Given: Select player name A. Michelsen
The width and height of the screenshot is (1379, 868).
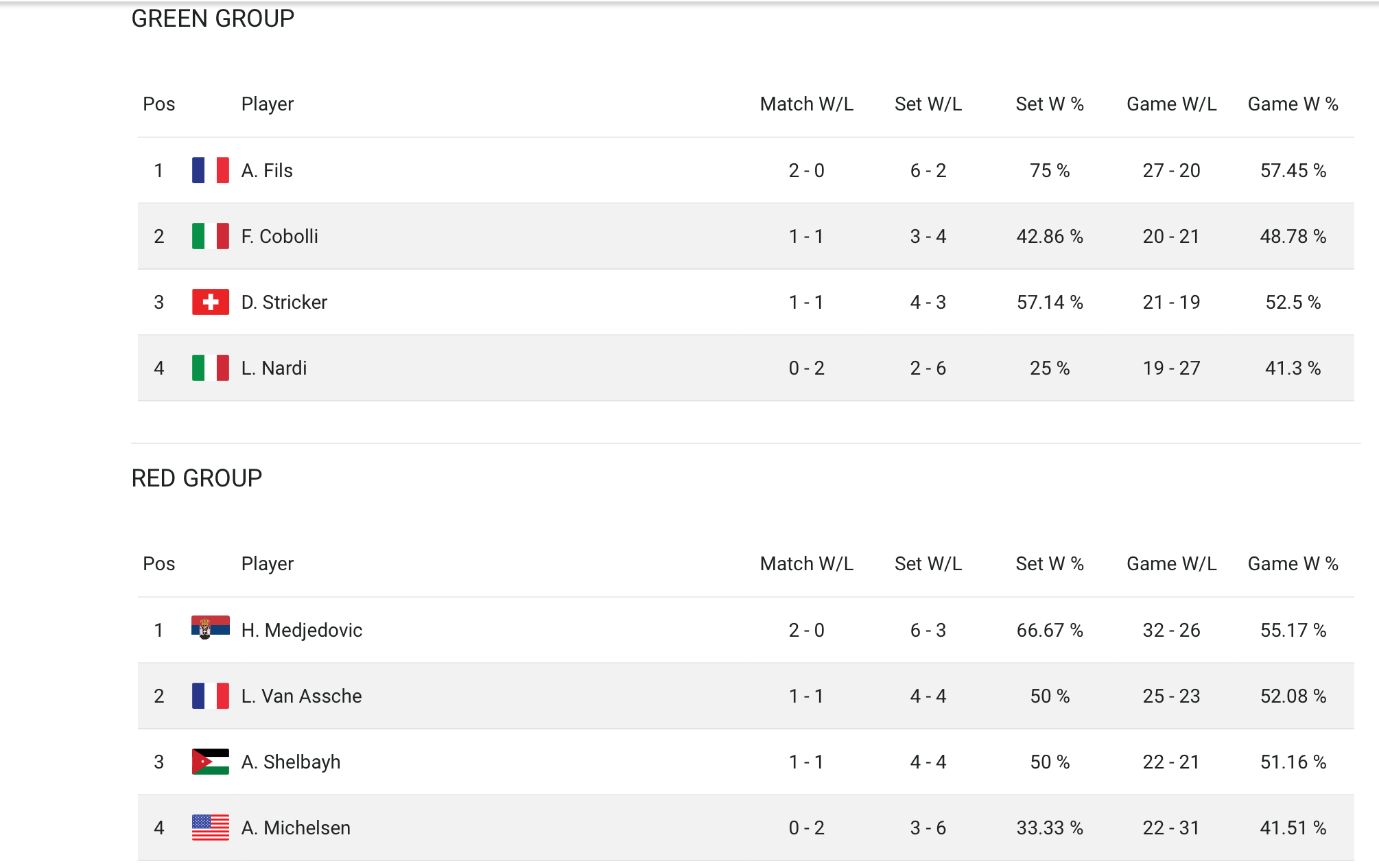Looking at the screenshot, I should (296, 828).
